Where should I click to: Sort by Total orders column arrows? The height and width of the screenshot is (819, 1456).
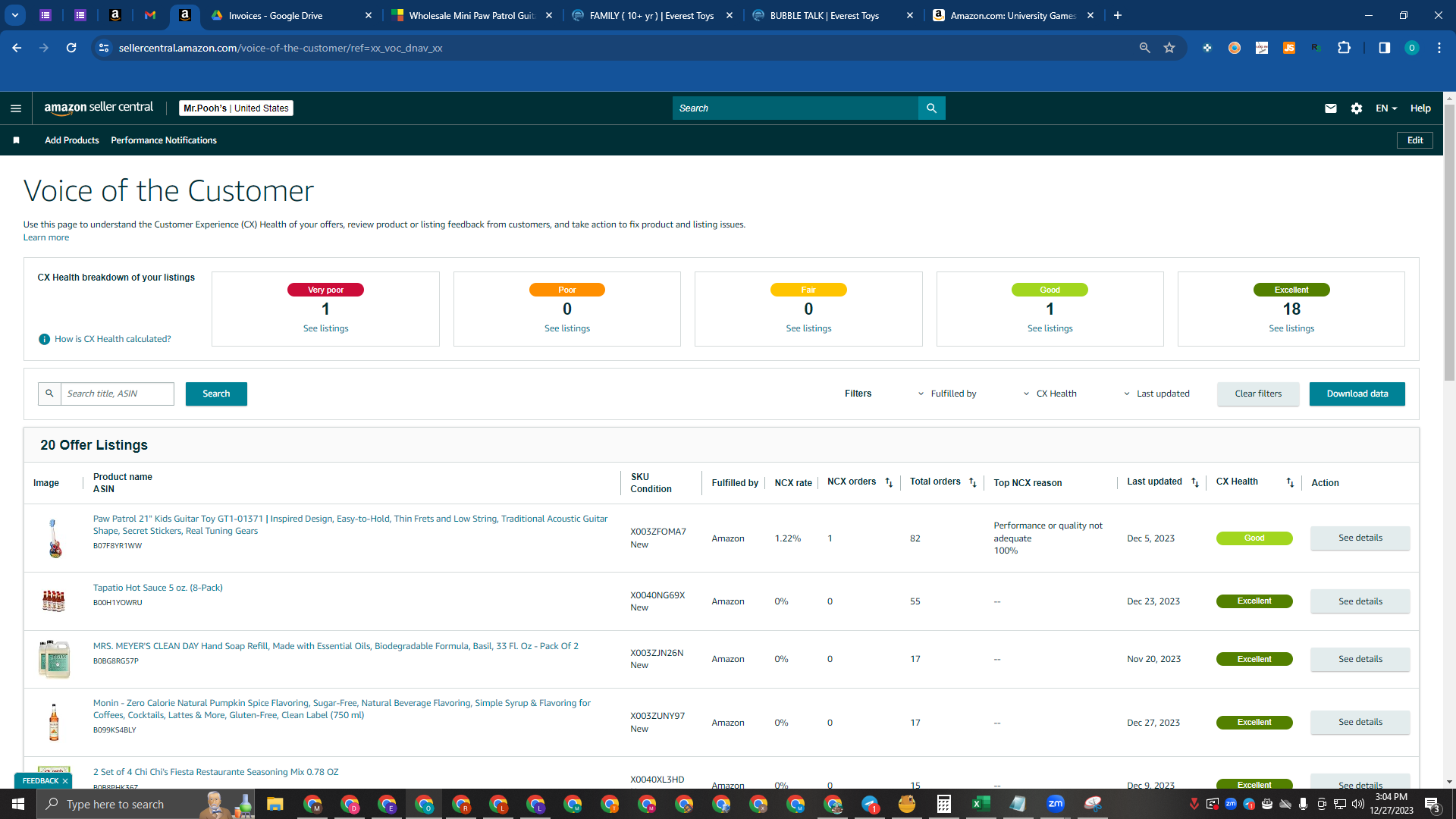(973, 483)
